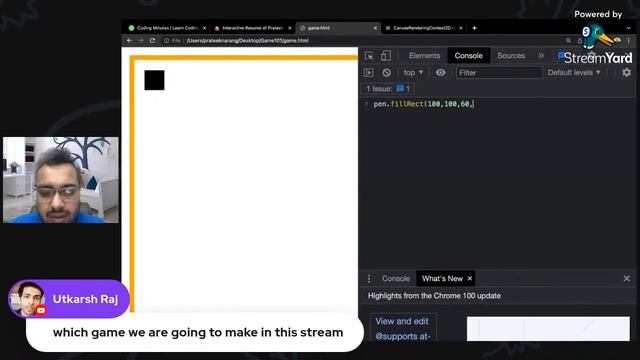Clear the console output
The image size is (640, 360).
pyautogui.click(x=387, y=73)
